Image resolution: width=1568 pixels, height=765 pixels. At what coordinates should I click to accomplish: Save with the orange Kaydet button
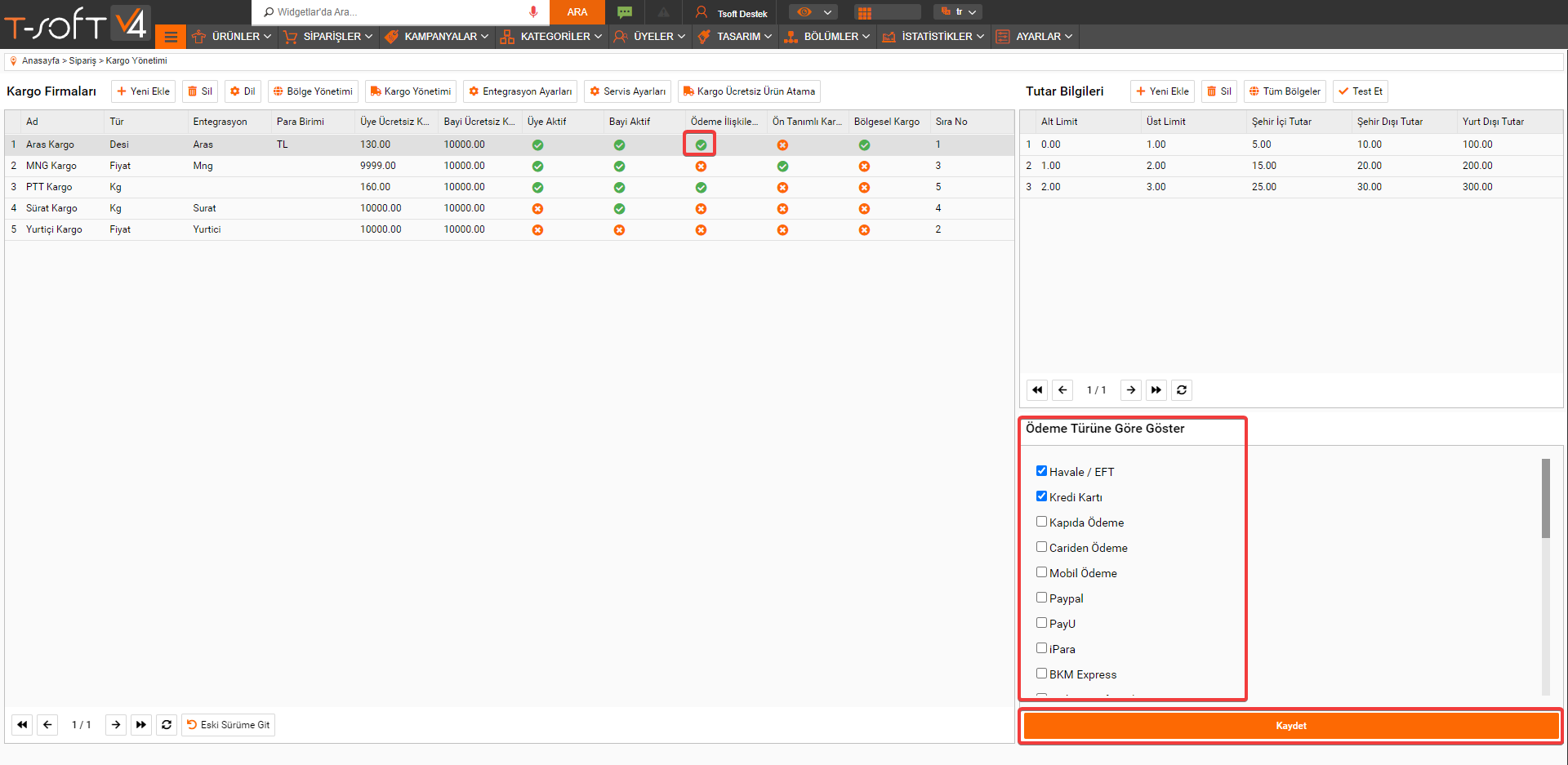click(1291, 726)
